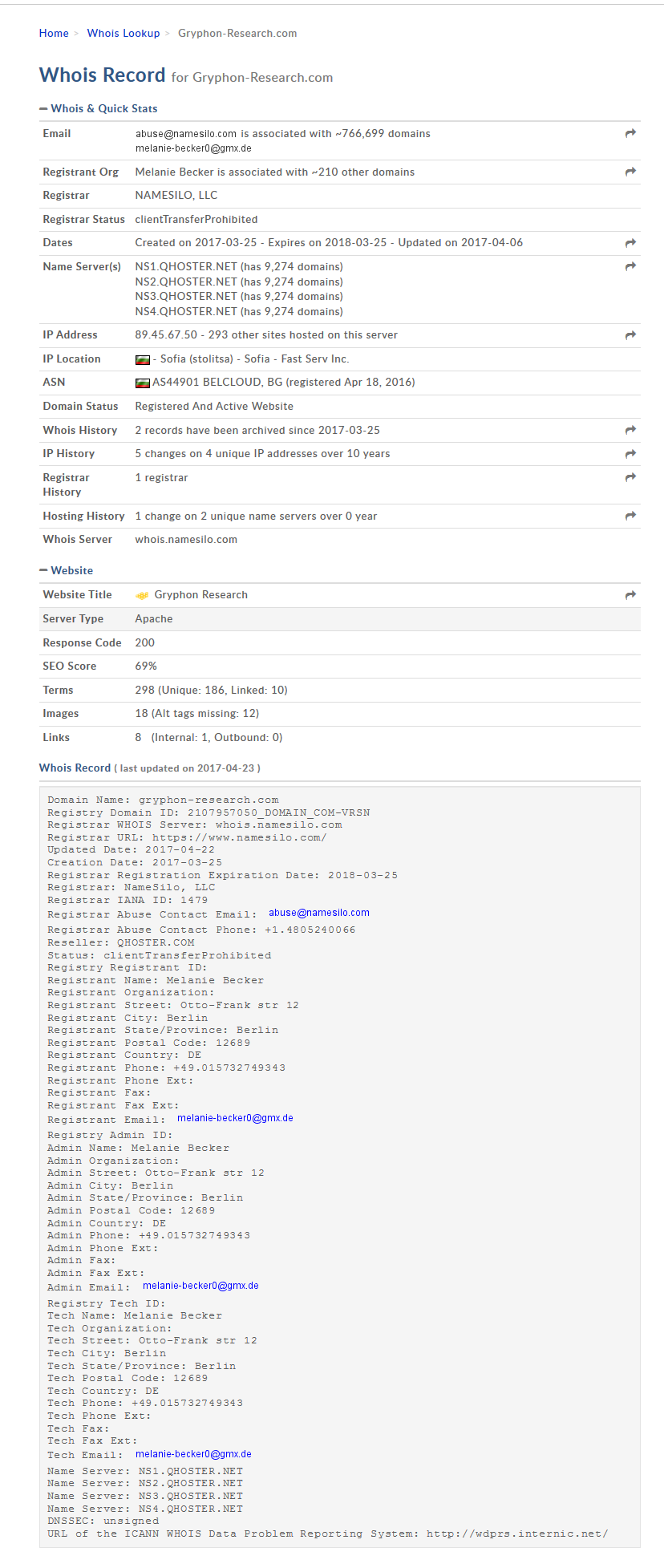Open the Whois Lookup breadcrumb link

123,33
